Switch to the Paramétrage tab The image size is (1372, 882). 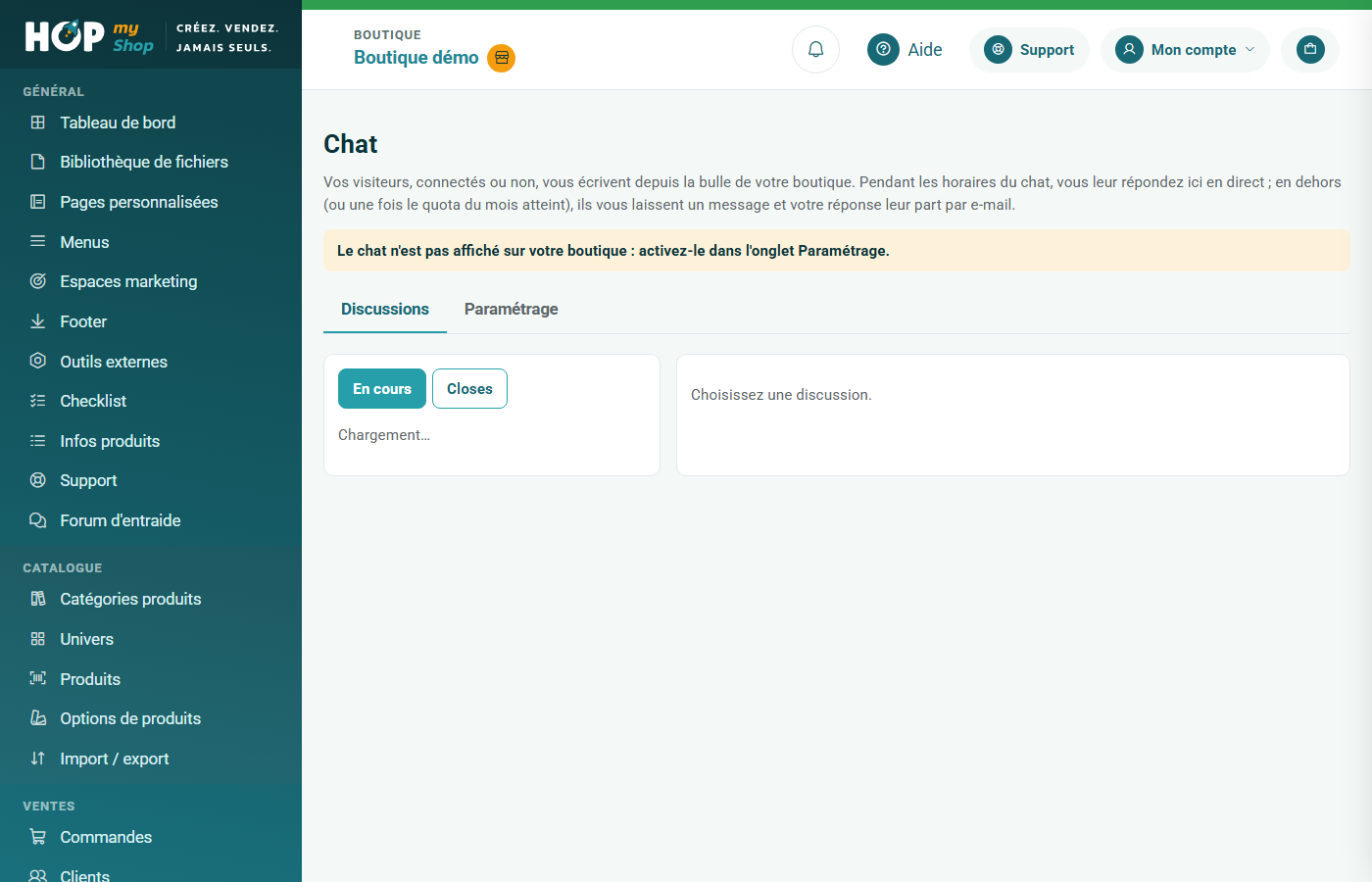tap(511, 309)
